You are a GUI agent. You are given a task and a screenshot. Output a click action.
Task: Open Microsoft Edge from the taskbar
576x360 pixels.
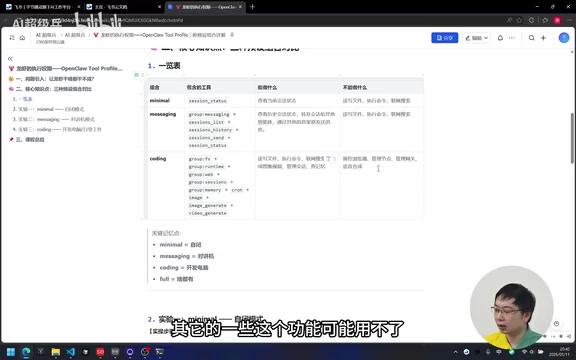click(26, 352)
